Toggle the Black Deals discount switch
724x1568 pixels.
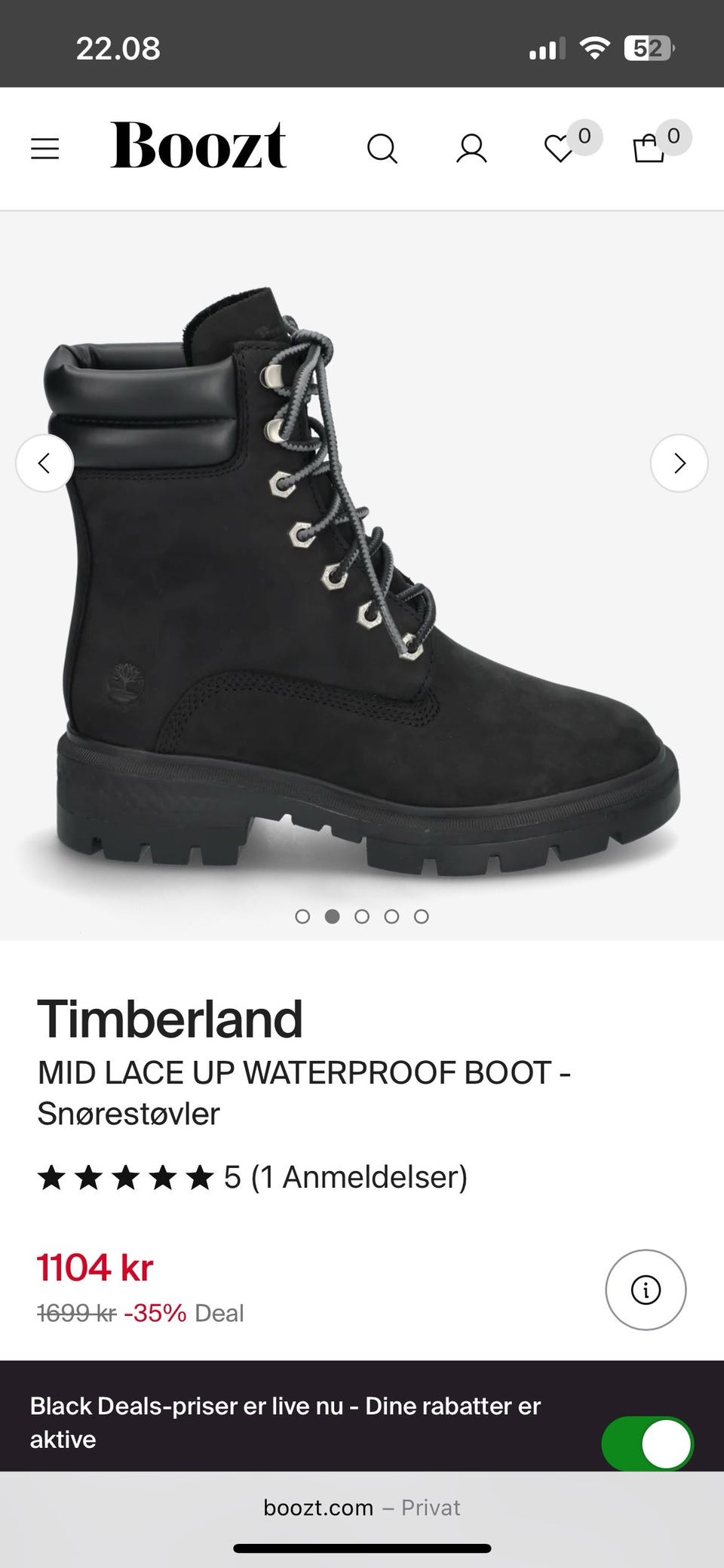coord(647,1443)
